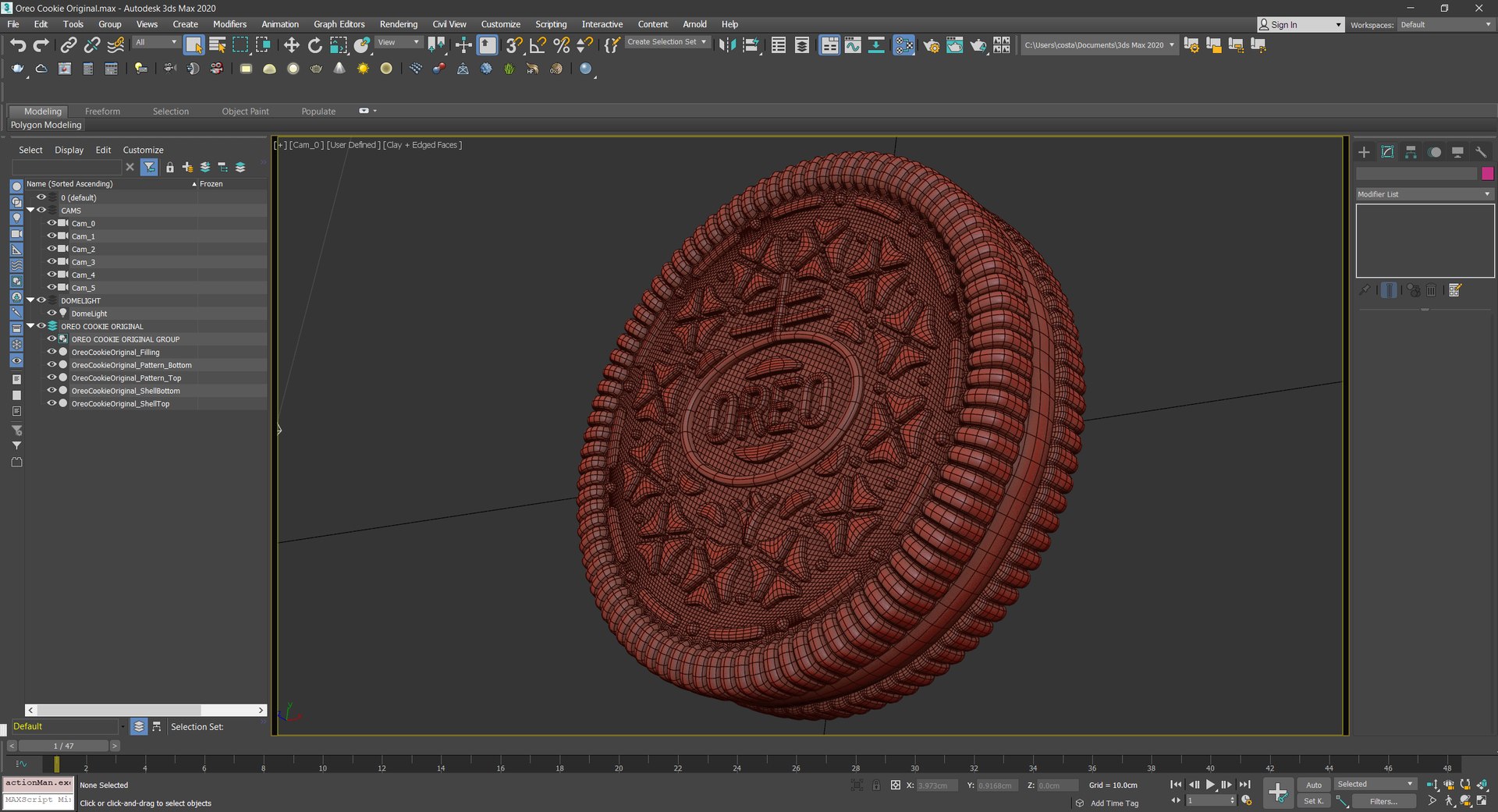Open the Hierarchy panel tab
Image resolution: width=1498 pixels, height=812 pixels.
1411,152
